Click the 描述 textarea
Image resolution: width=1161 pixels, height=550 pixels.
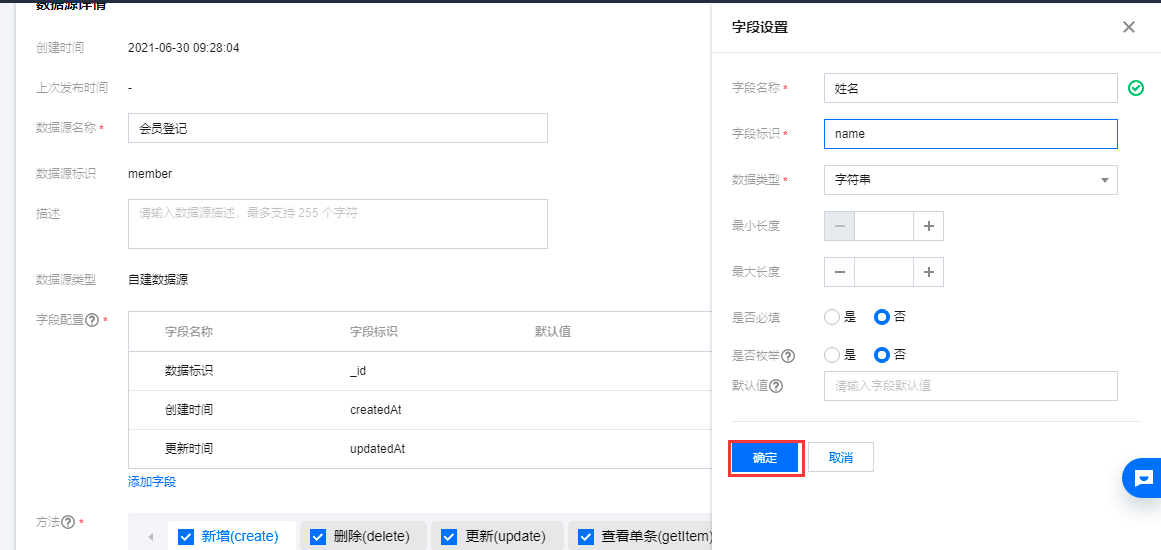point(338,224)
